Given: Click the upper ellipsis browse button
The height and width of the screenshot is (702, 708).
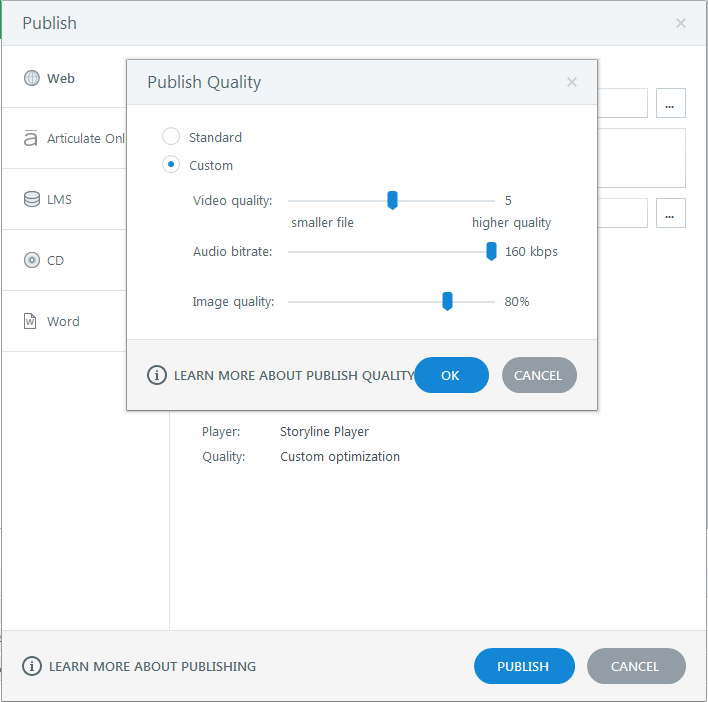Looking at the screenshot, I should coord(671,103).
